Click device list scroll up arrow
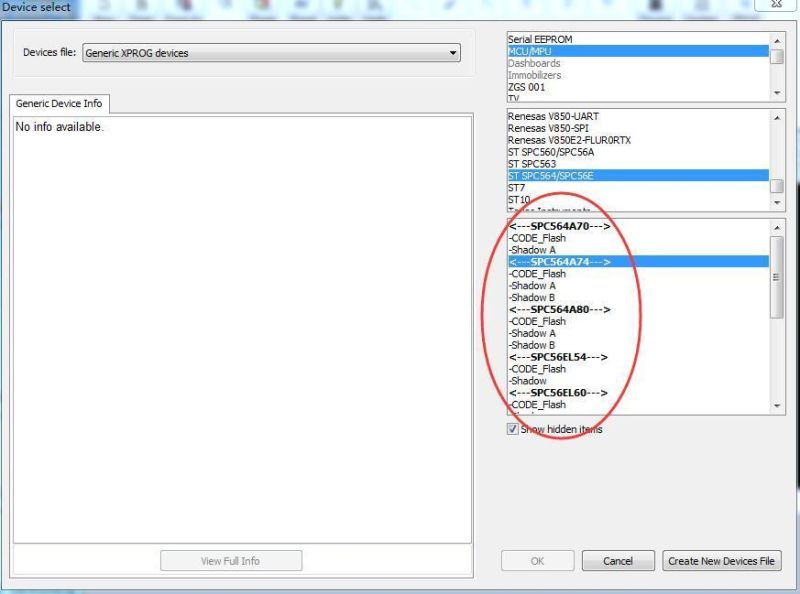The image size is (800, 594). (x=777, y=228)
